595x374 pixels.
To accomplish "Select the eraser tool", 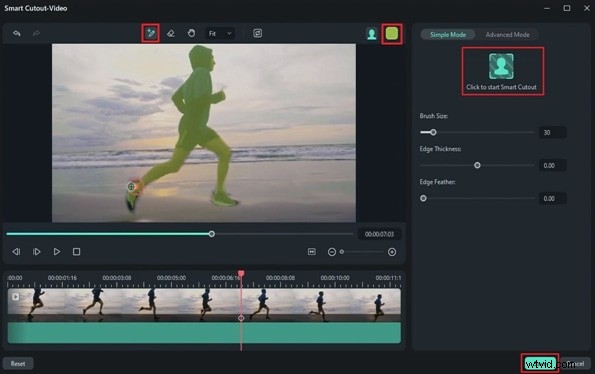I will point(171,33).
